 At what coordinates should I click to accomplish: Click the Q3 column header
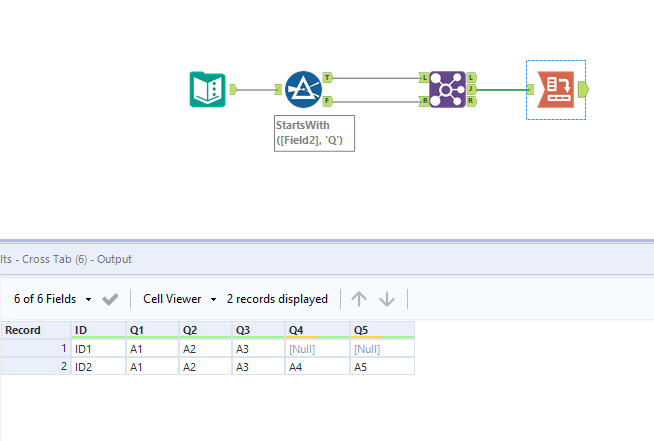(259, 330)
